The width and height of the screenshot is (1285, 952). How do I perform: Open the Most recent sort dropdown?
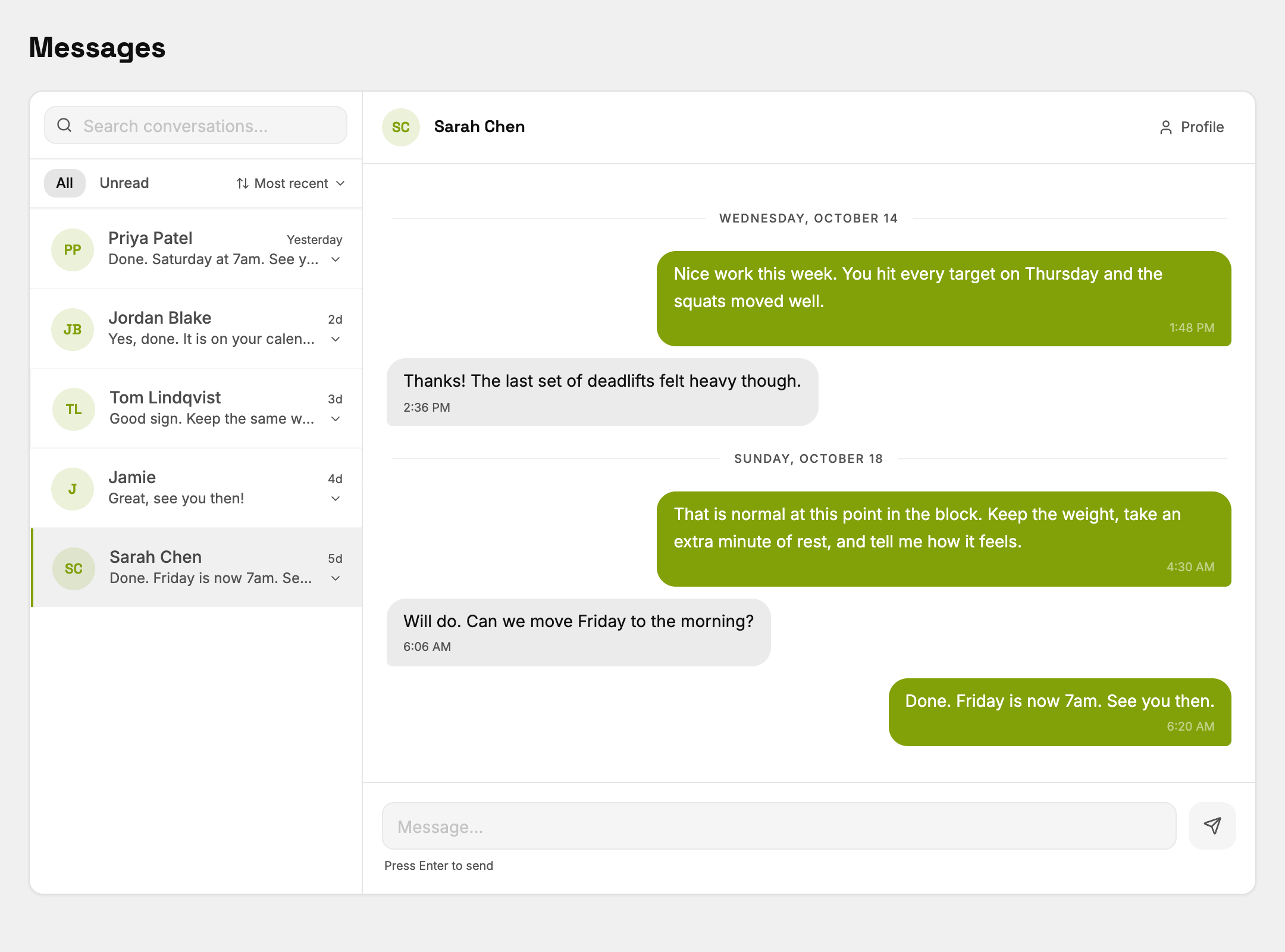(x=291, y=183)
